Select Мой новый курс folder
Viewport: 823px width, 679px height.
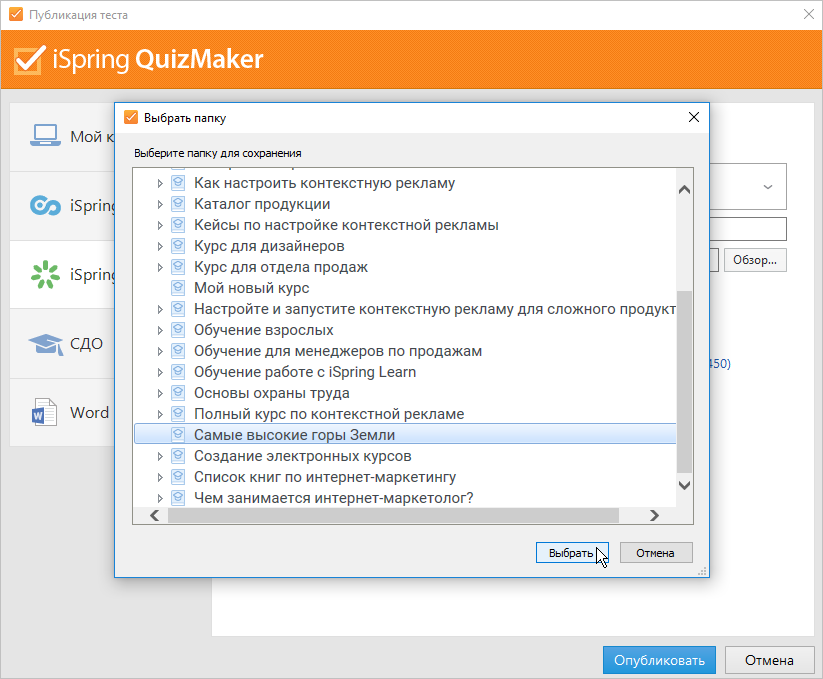tap(251, 288)
